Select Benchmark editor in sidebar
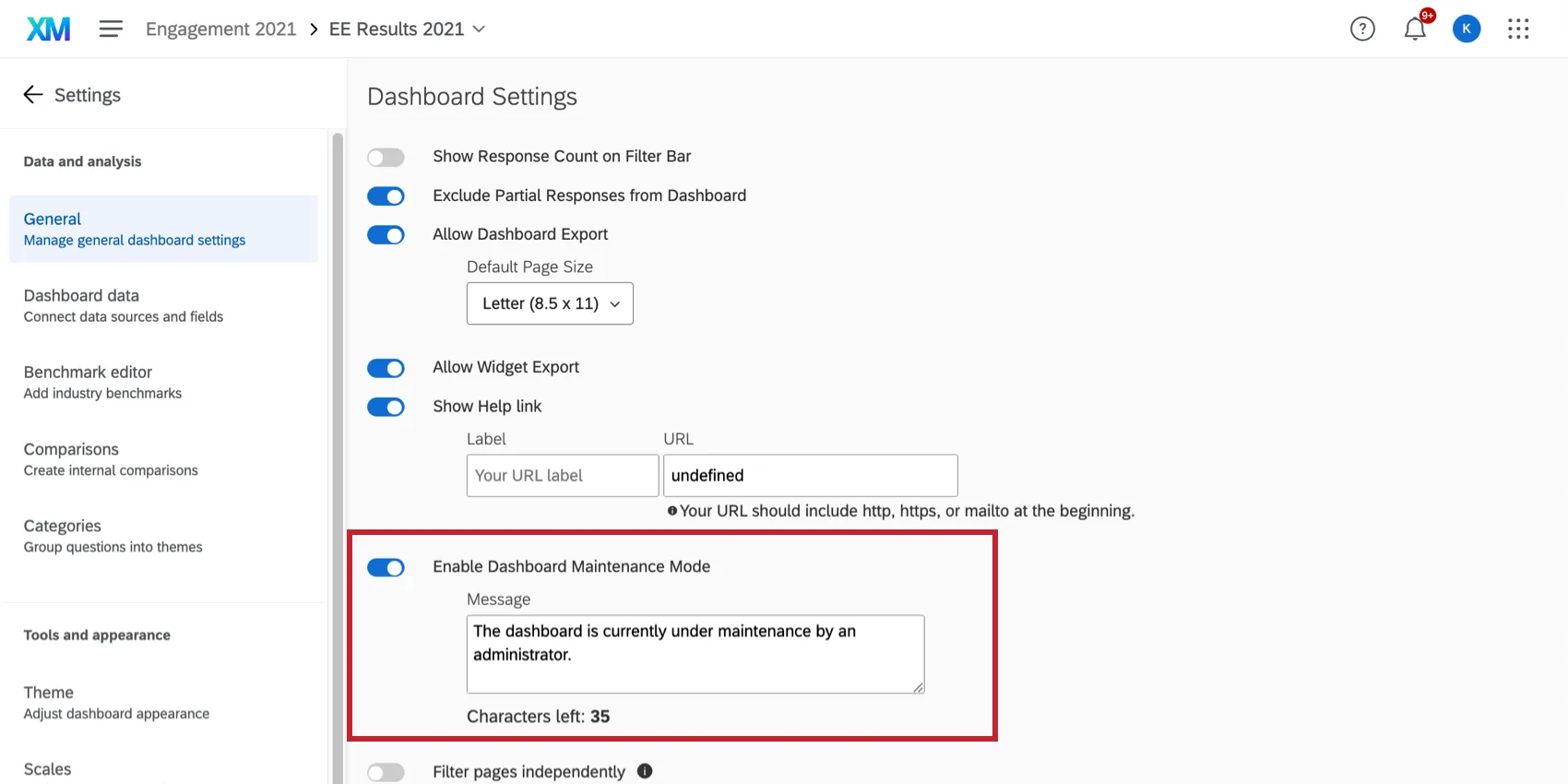Viewport: 1568px width, 784px height. (102, 382)
